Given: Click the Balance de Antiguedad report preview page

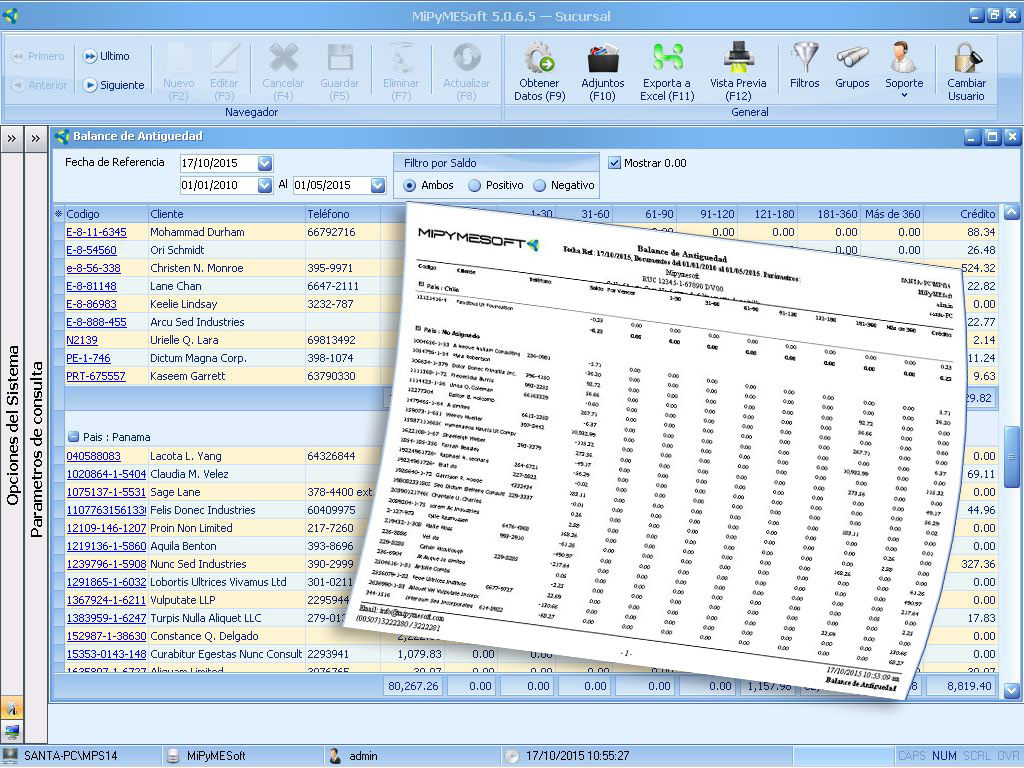Looking at the screenshot, I should [653, 451].
